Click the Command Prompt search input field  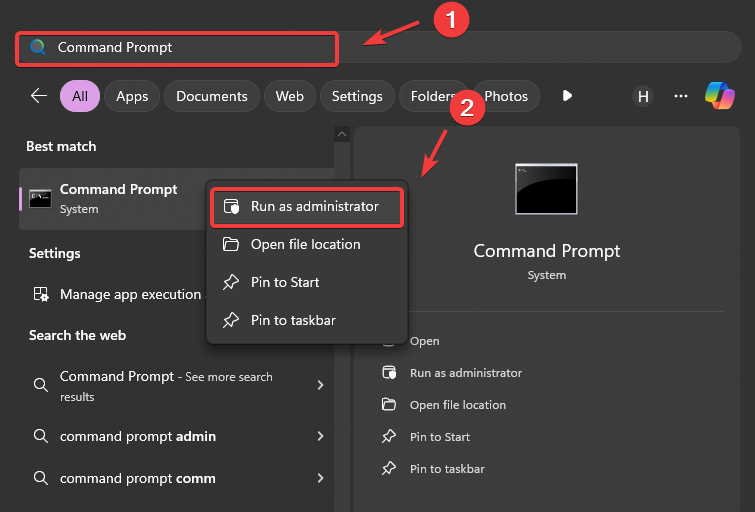pos(190,48)
